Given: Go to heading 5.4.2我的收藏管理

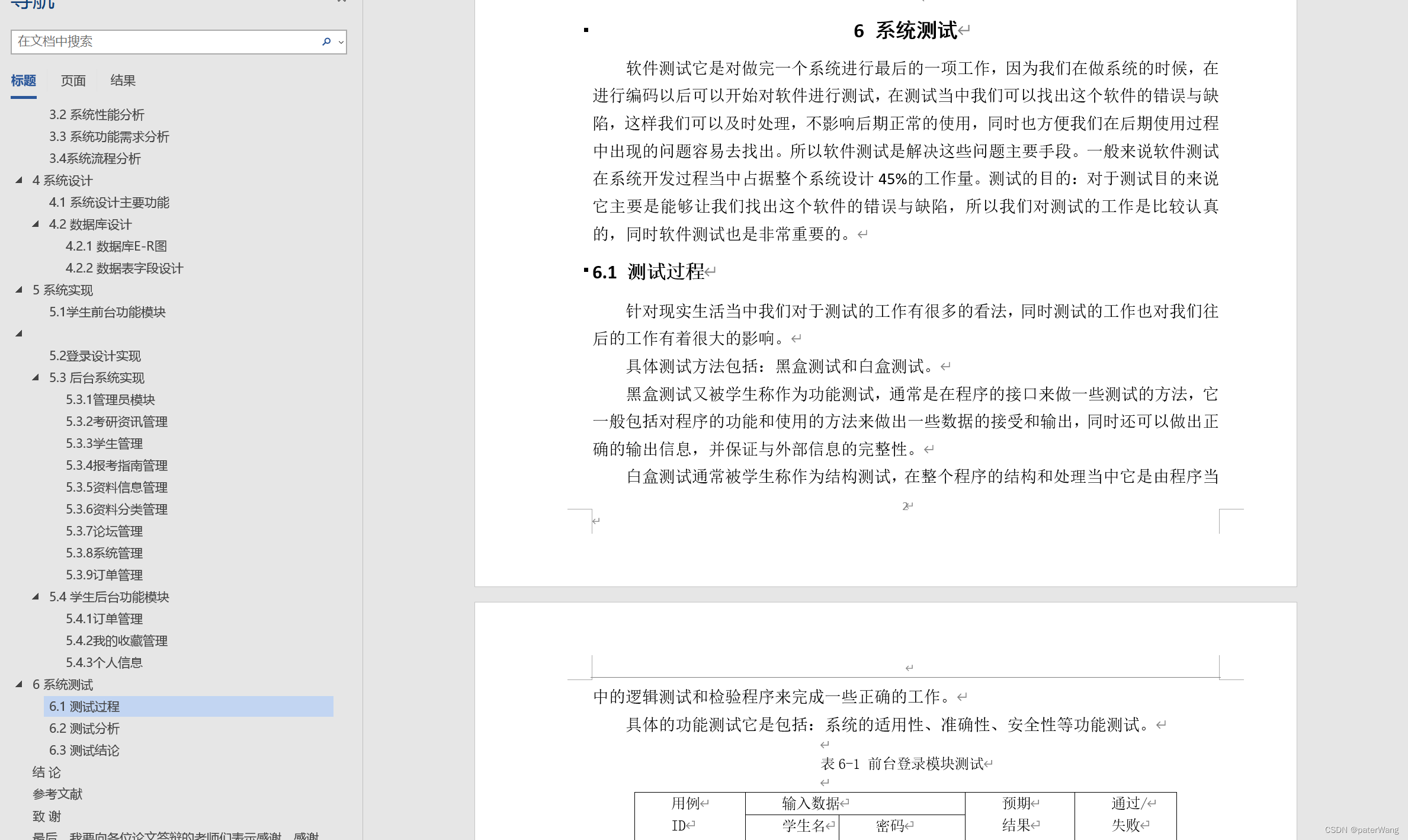Looking at the screenshot, I should (x=117, y=640).
